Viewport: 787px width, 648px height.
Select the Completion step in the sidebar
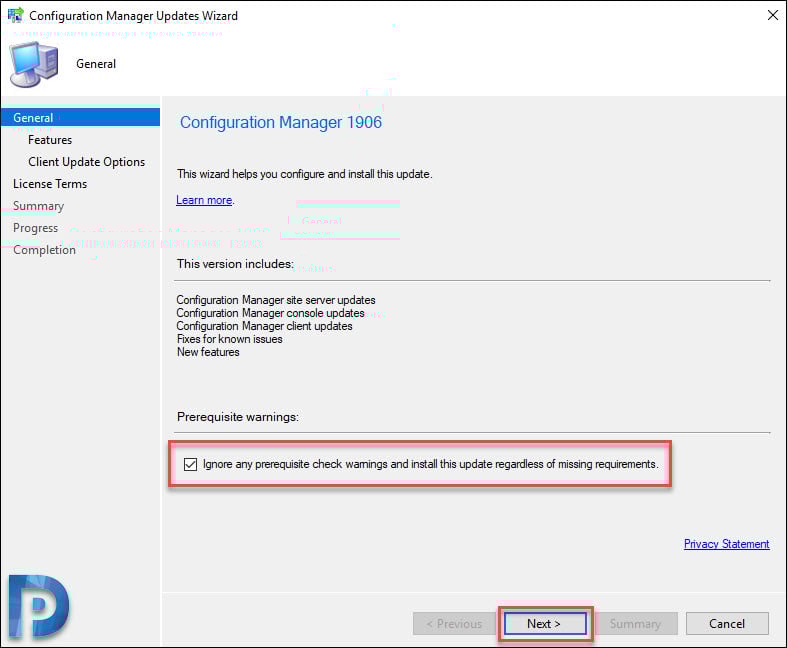(44, 250)
